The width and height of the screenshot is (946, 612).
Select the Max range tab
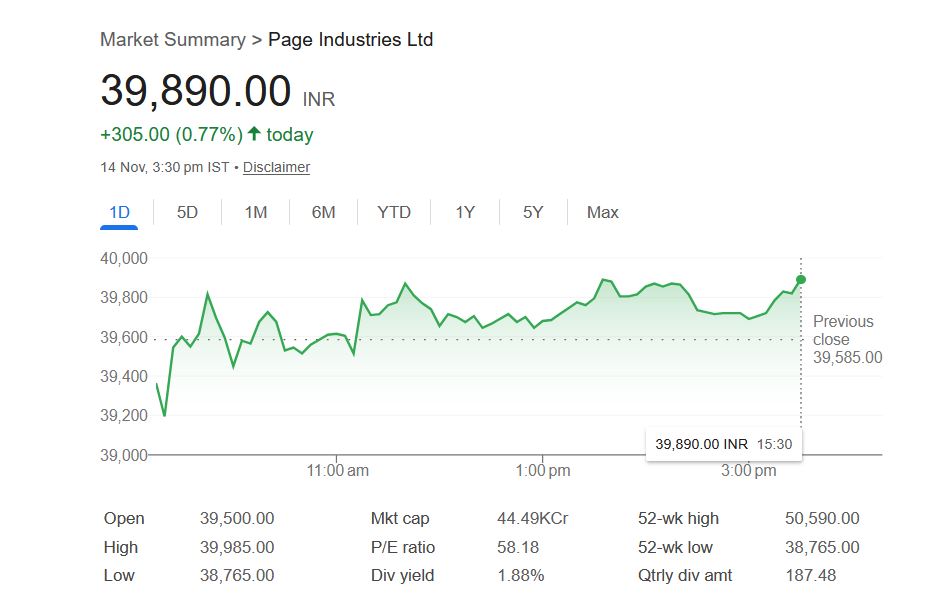tap(603, 212)
